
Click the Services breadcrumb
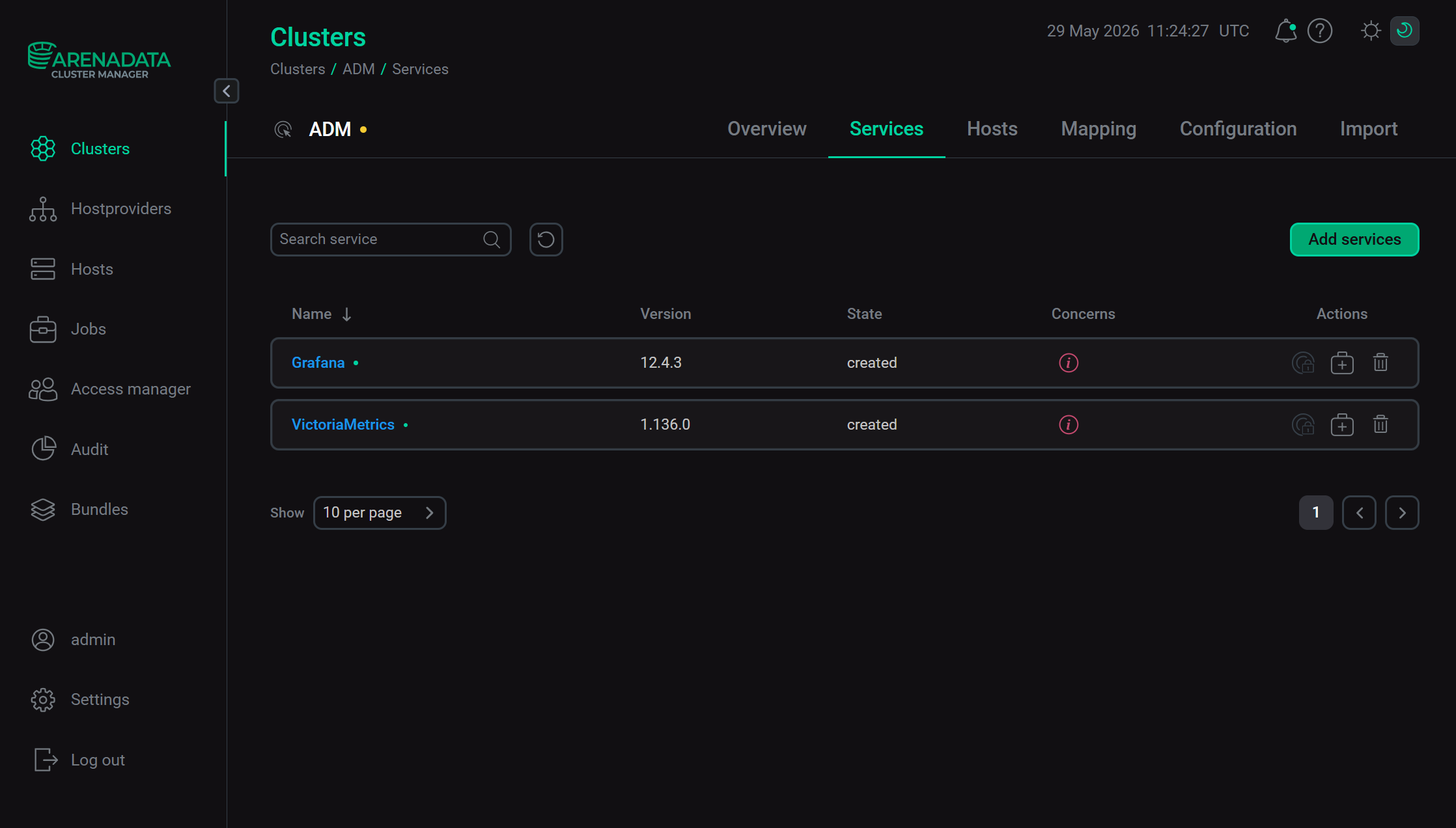(420, 69)
